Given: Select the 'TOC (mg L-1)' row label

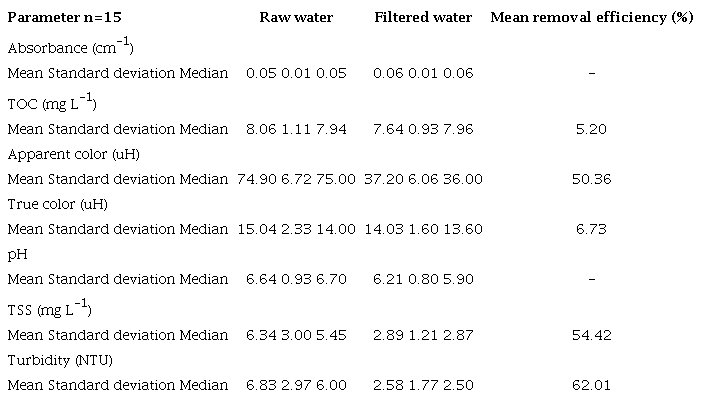Looking at the screenshot, I should coord(51,103).
